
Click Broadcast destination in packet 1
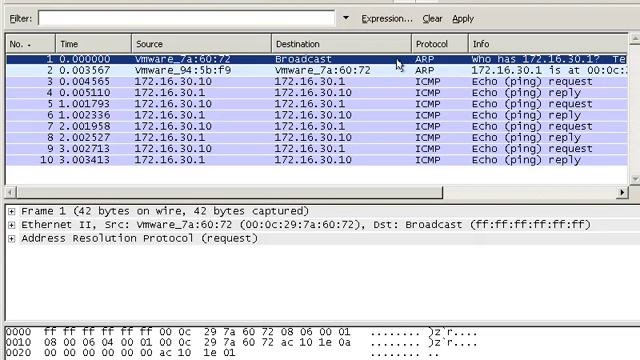pyautogui.click(x=303, y=59)
